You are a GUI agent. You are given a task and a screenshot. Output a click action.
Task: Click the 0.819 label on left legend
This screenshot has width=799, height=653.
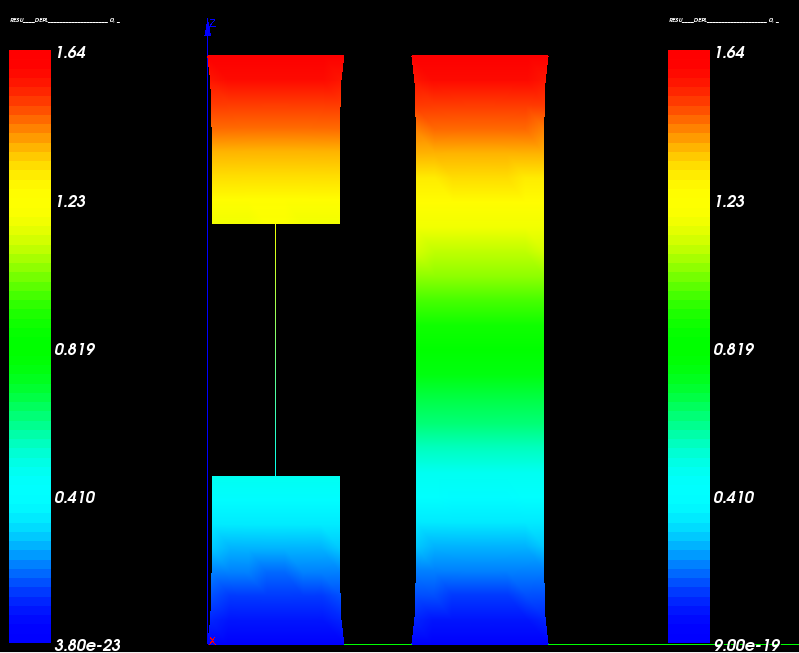point(74,349)
